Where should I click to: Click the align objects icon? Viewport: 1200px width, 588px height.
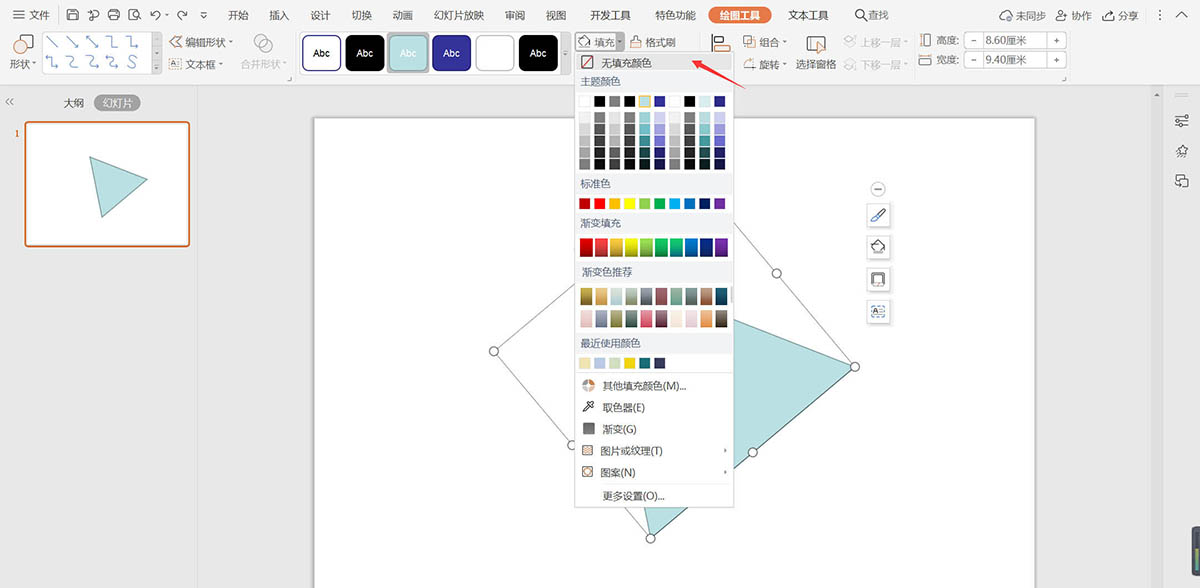[x=720, y=43]
